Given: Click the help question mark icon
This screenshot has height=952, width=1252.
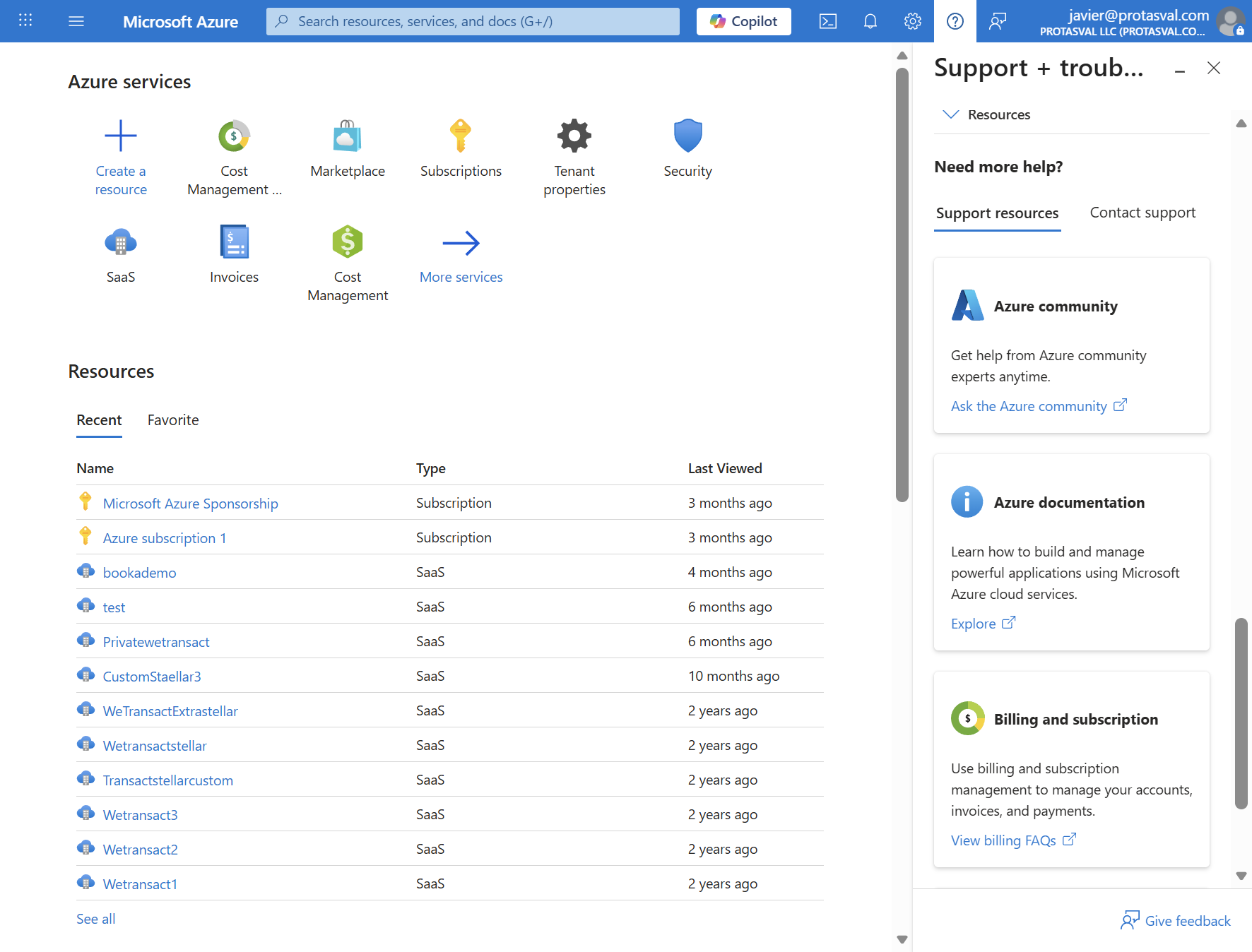Looking at the screenshot, I should (955, 21).
